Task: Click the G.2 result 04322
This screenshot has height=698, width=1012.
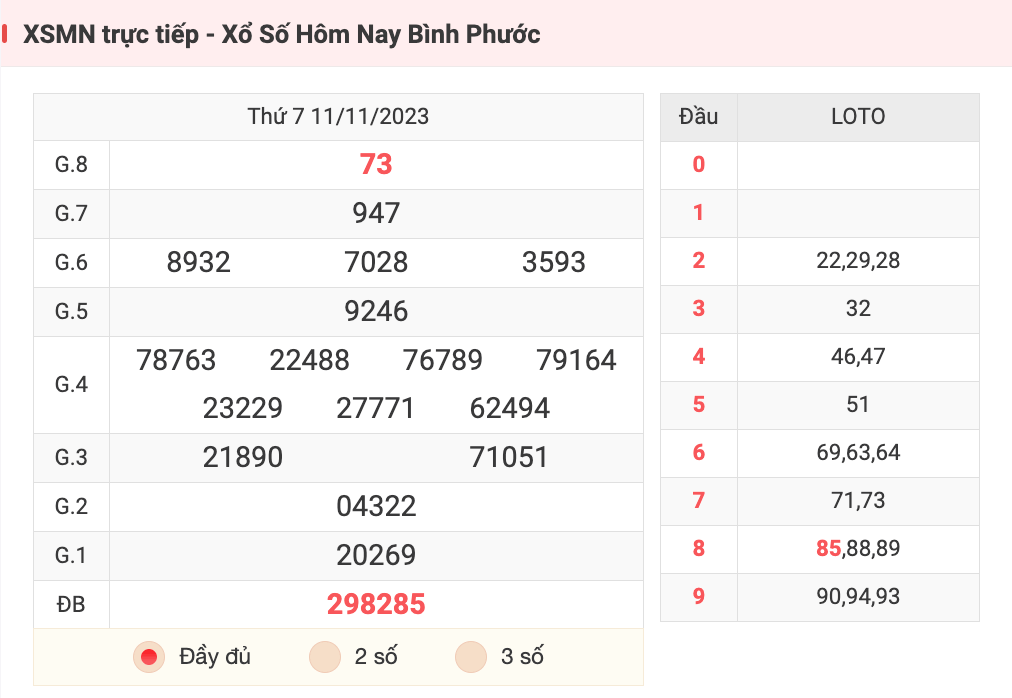Action: click(376, 506)
